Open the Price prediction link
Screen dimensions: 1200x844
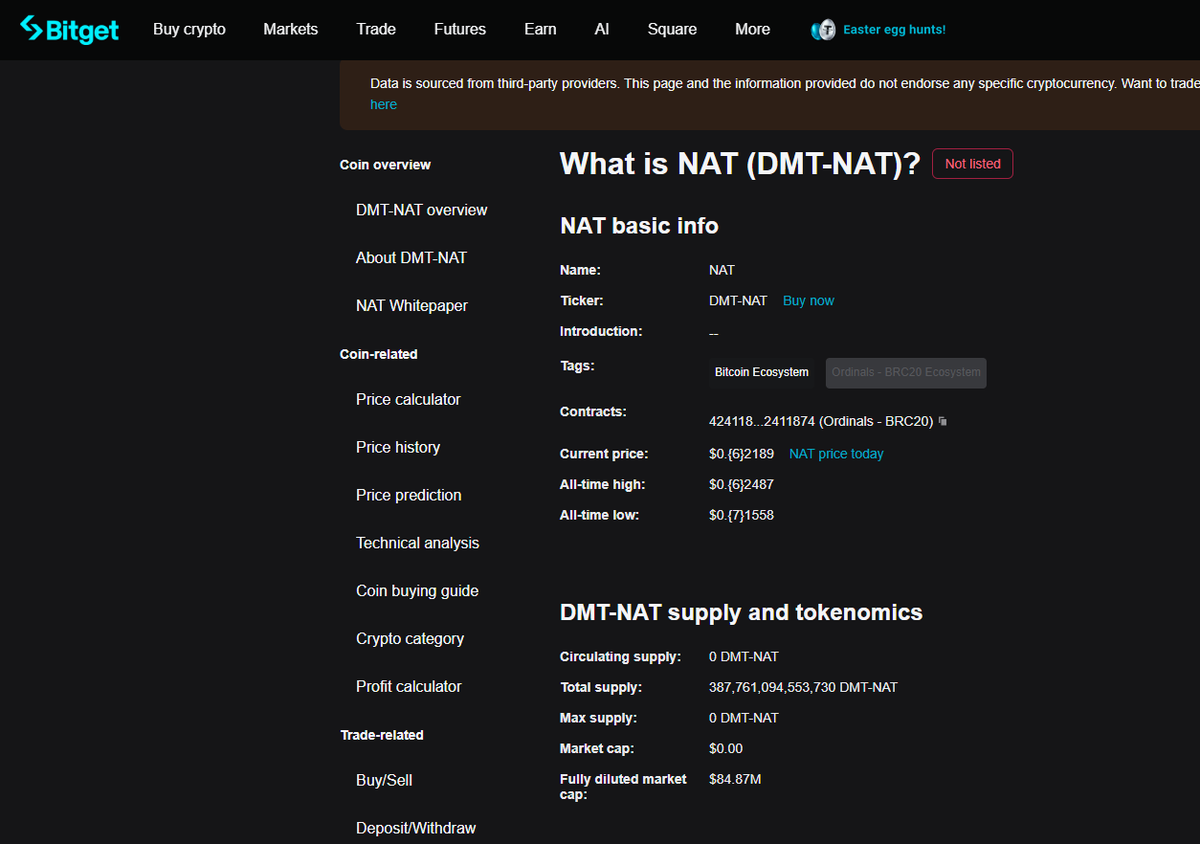pos(408,495)
